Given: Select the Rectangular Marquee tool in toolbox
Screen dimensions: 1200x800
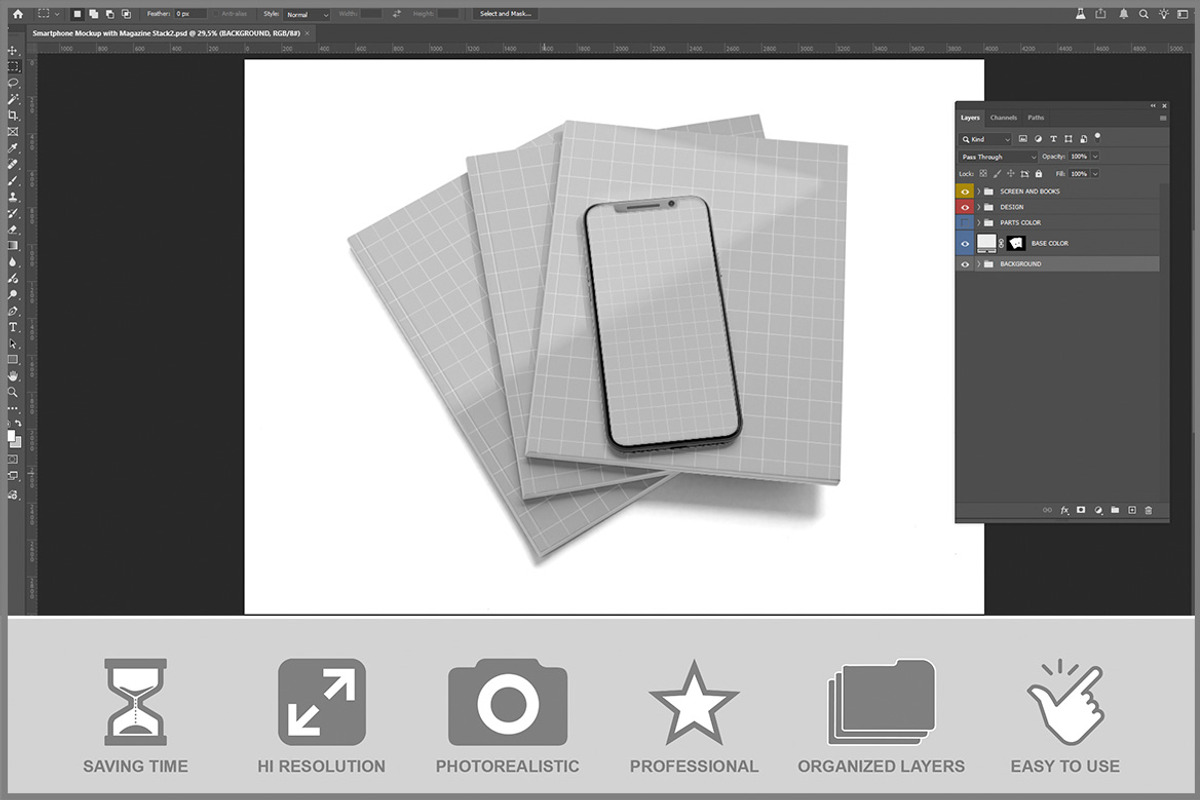Looking at the screenshot, I should [13, 66].
